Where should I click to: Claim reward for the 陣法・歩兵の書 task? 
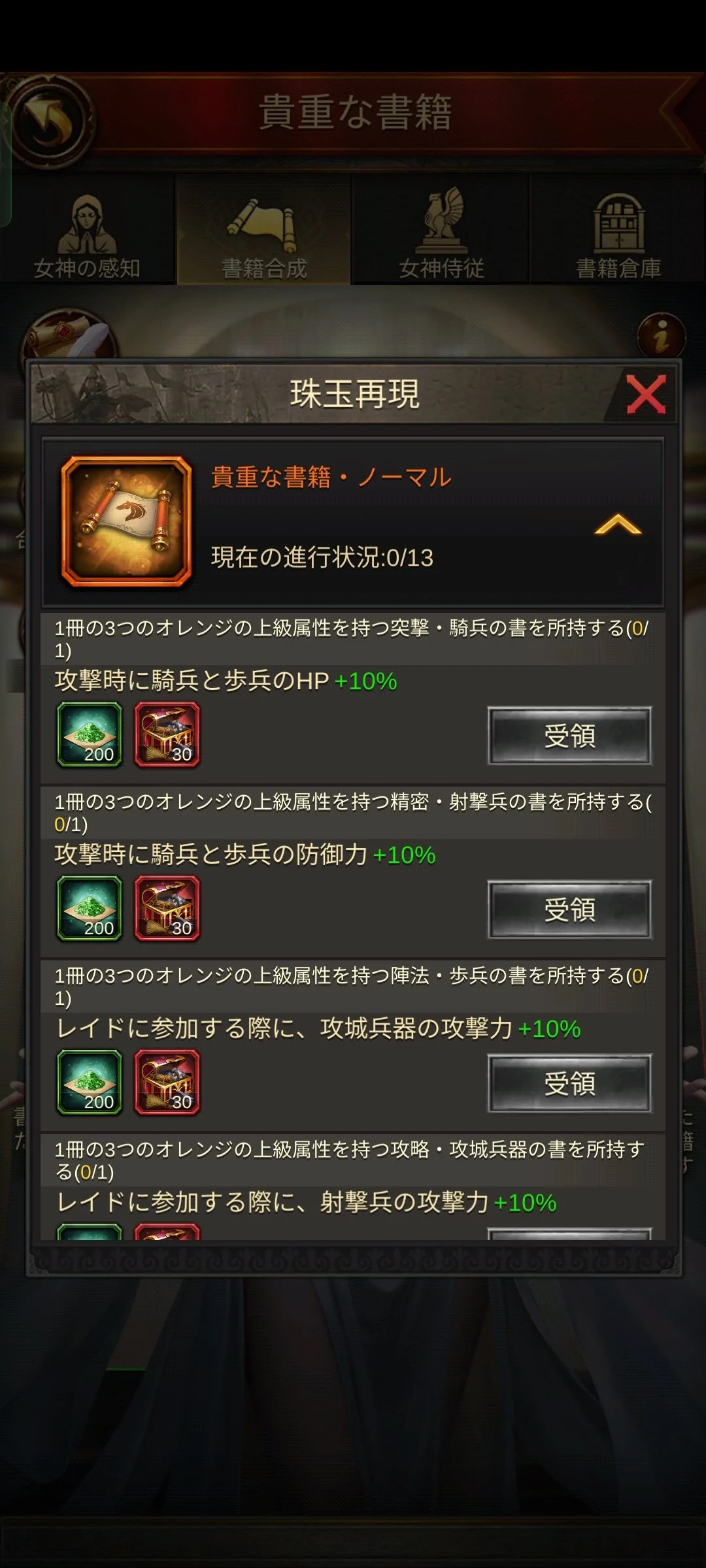pyautogui.click(x=569, y=1083)
